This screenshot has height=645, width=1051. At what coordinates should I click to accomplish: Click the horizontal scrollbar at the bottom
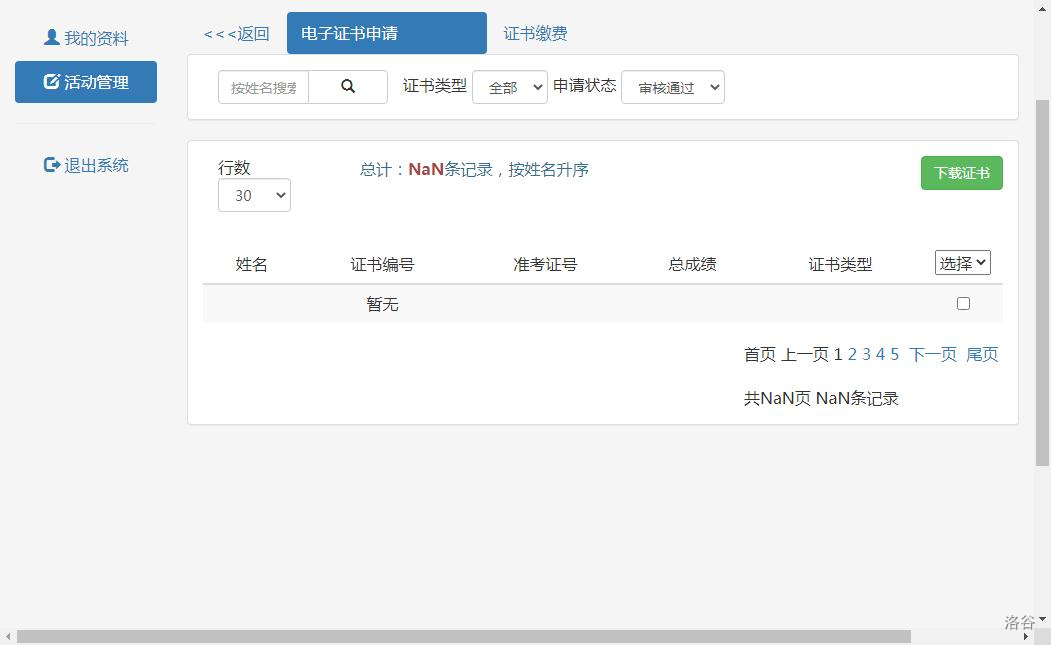pyautogui.click(x=463, y=637)
